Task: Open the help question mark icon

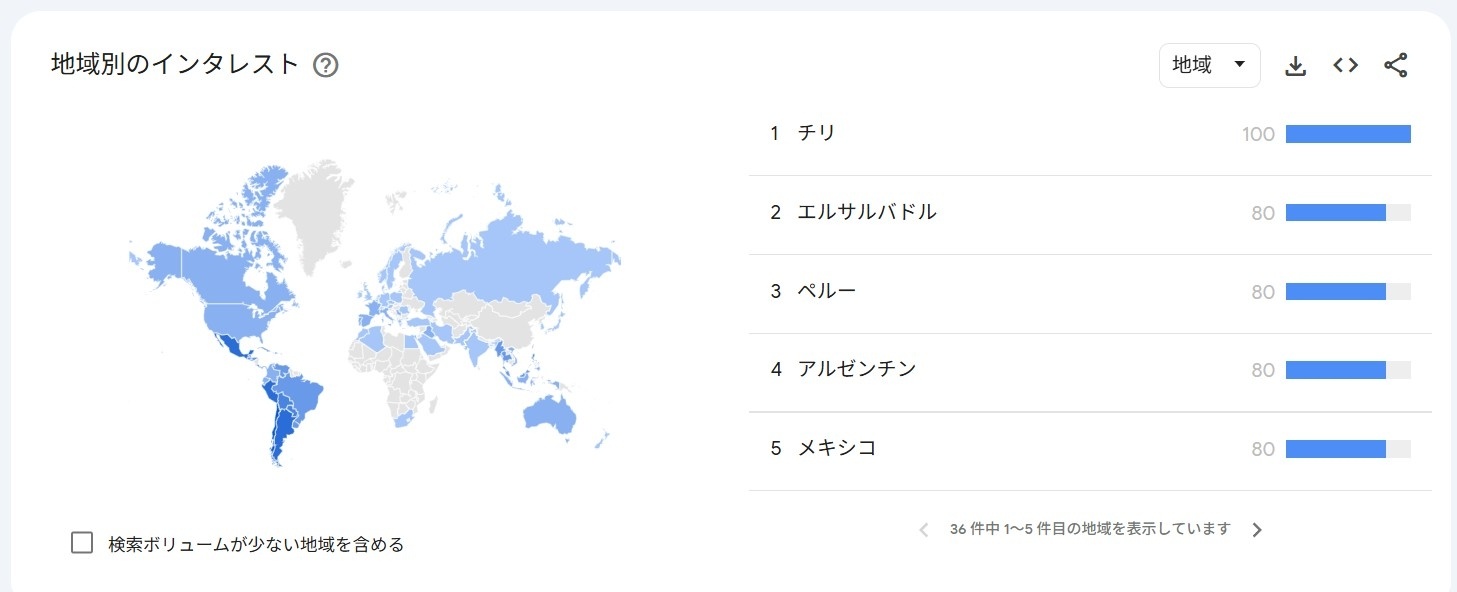Action: click(x=324, y=64)
